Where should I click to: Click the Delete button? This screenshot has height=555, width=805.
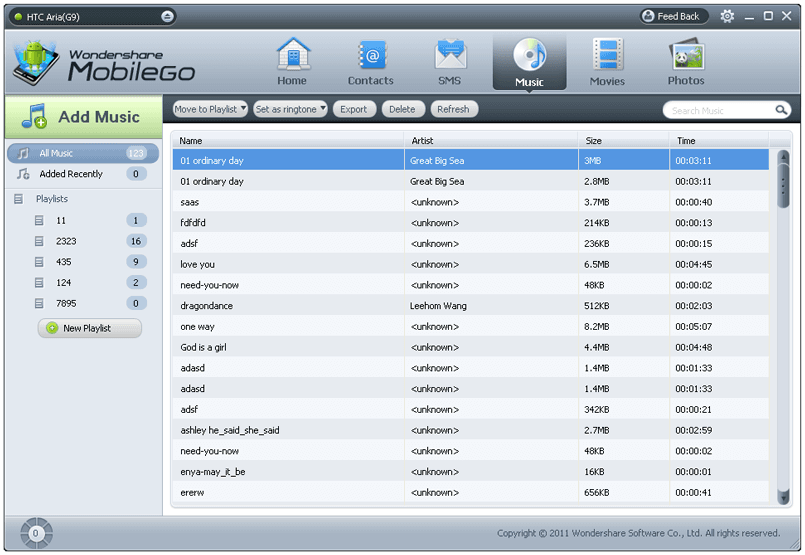click(x=402, y=109)
